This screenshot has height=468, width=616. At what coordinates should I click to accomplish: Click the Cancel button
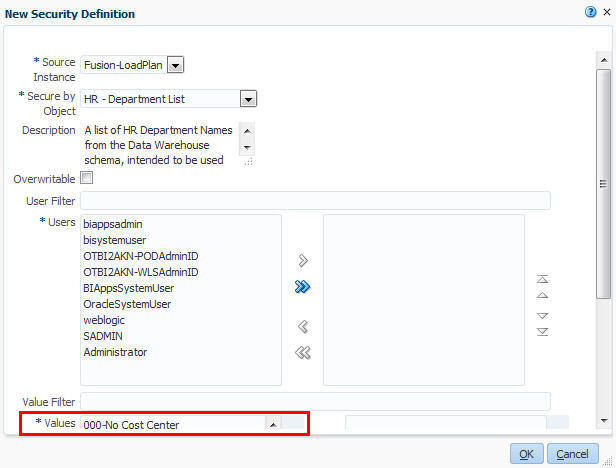(572, 454)
